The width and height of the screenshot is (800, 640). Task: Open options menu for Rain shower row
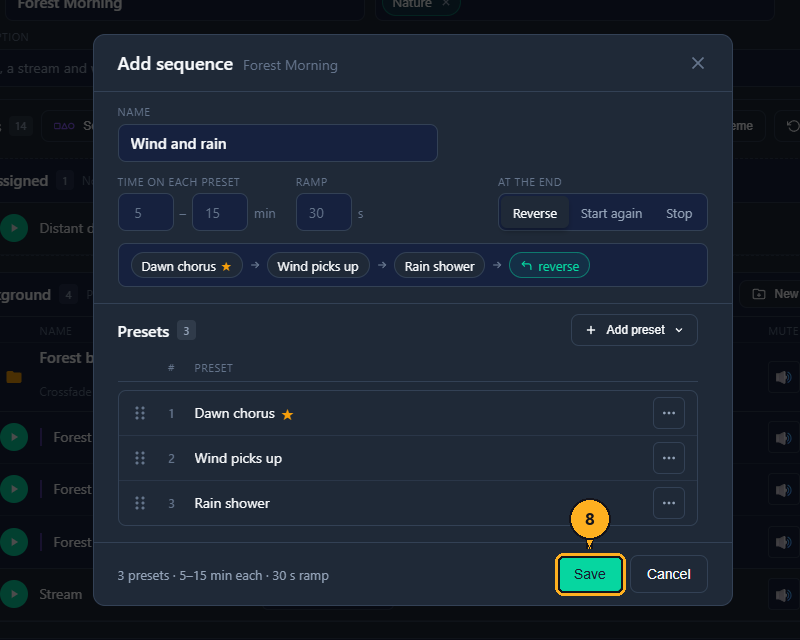pyautogui.click(x=668, y=503)
